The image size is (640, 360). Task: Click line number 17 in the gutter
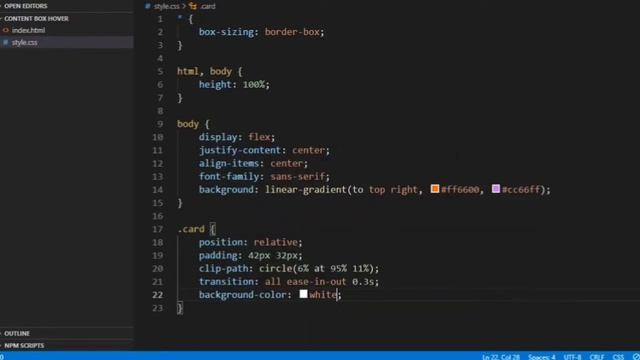(x=158, y=229)
